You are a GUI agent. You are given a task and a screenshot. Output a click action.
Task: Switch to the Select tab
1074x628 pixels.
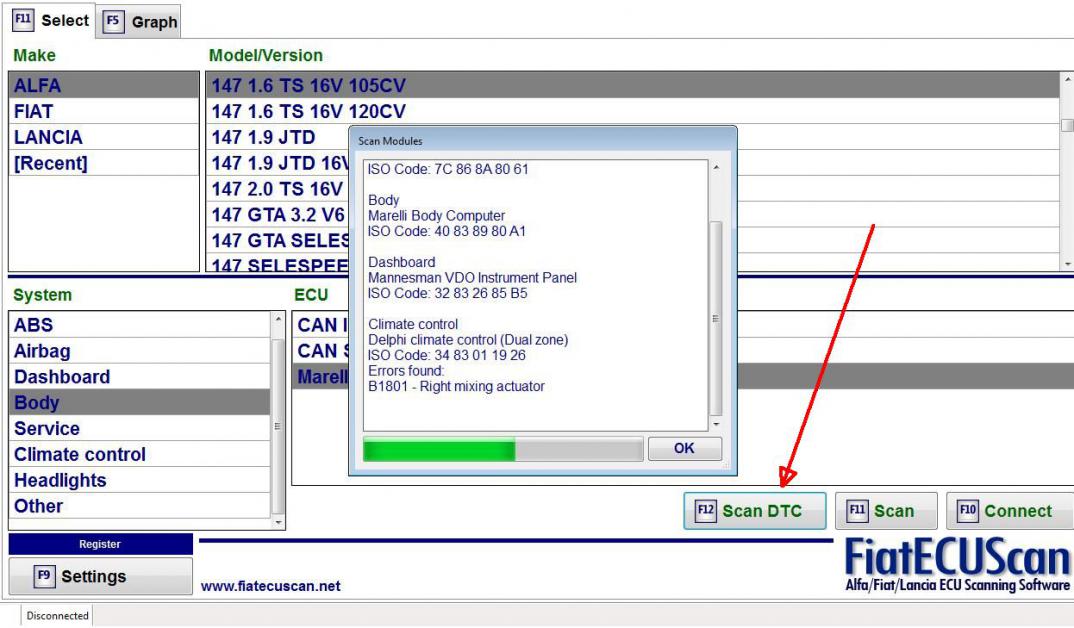(x=51, y=20)
